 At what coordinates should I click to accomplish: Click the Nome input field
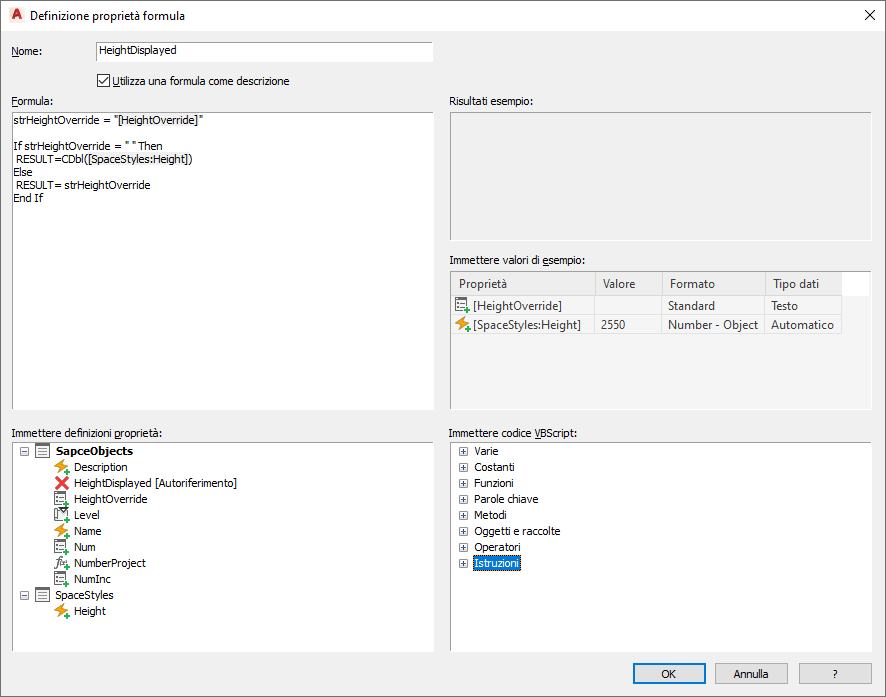click(264, 51)
